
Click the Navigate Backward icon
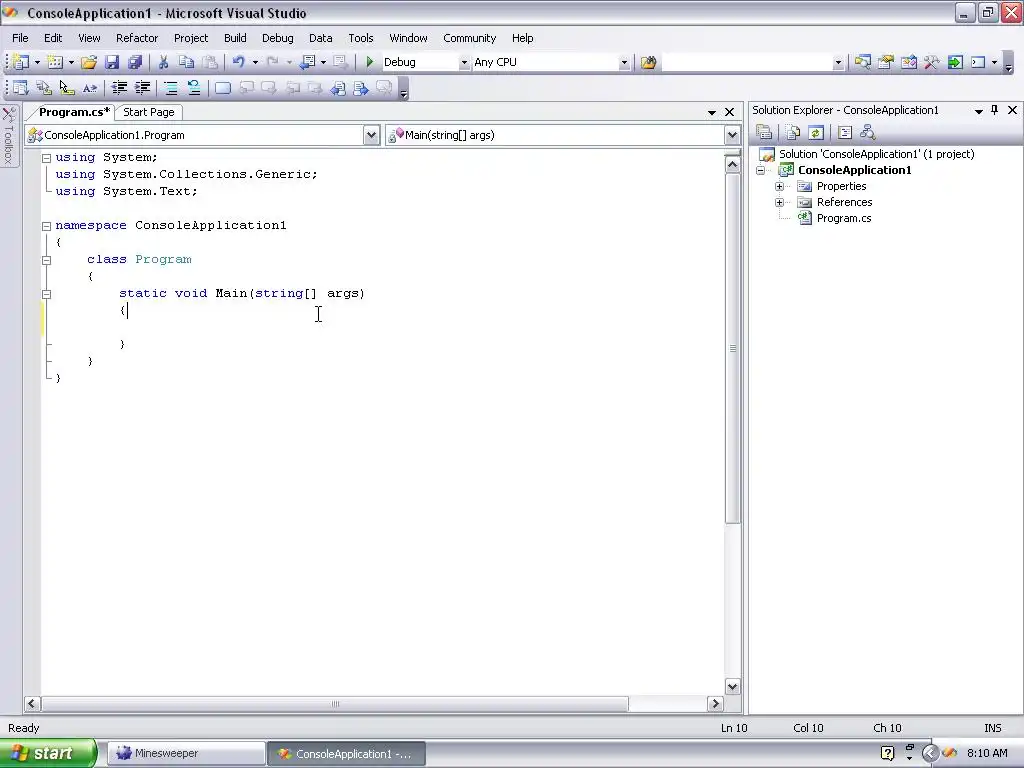pyautogui.click(x=307, y=62)
